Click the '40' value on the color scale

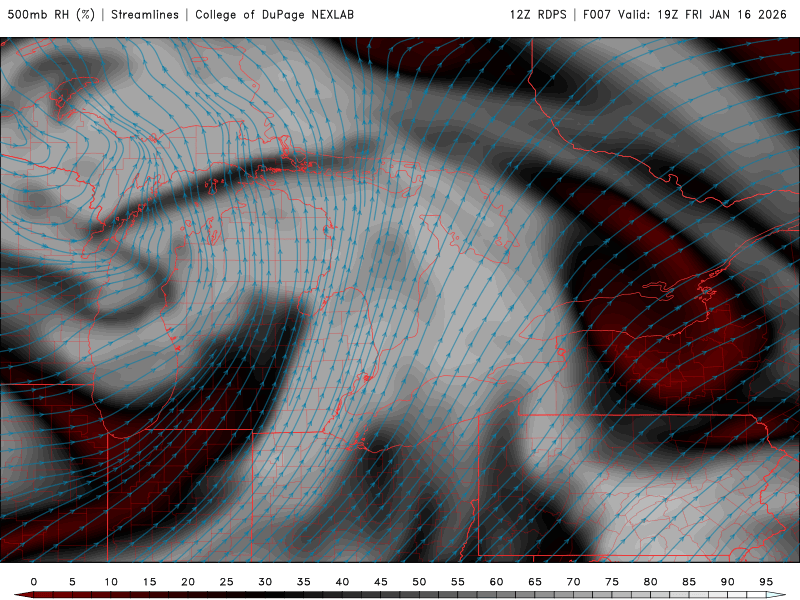[342, 582]
